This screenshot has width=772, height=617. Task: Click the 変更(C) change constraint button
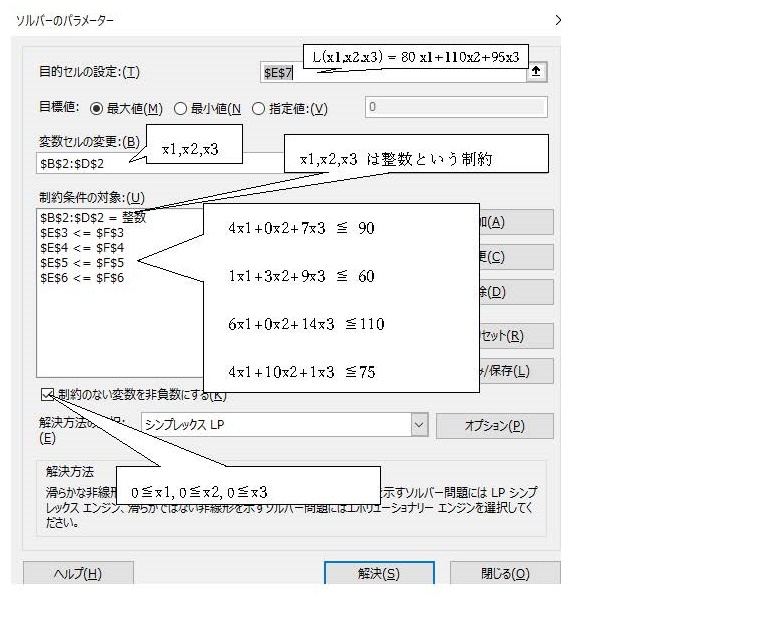click(509, 256)
